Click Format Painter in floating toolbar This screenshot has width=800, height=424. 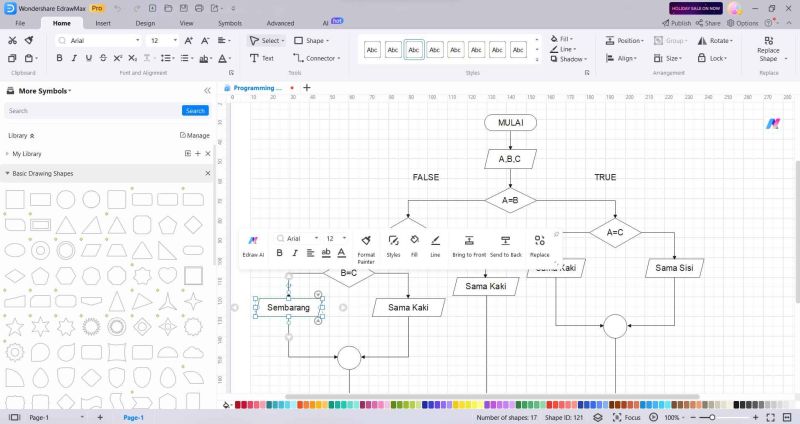[x=366, y=250]
